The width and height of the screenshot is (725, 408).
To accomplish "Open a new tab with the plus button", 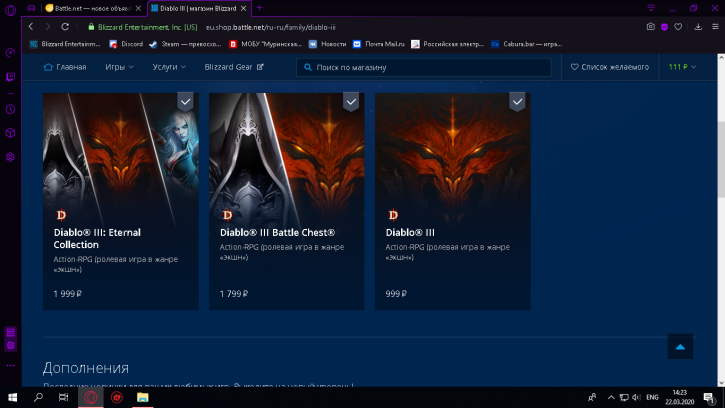I will pyautogui.click(x=259, y=8).
